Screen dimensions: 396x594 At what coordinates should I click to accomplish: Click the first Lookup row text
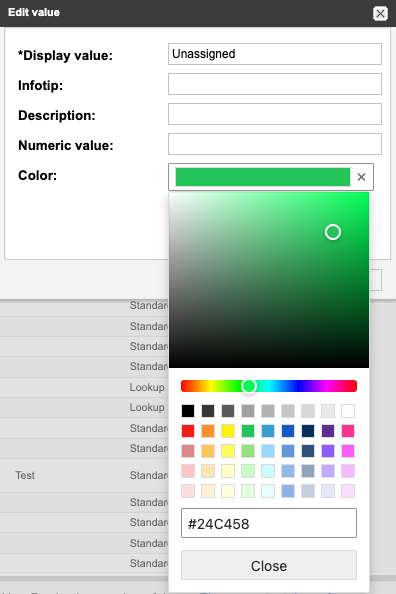(x=147, y=387)
